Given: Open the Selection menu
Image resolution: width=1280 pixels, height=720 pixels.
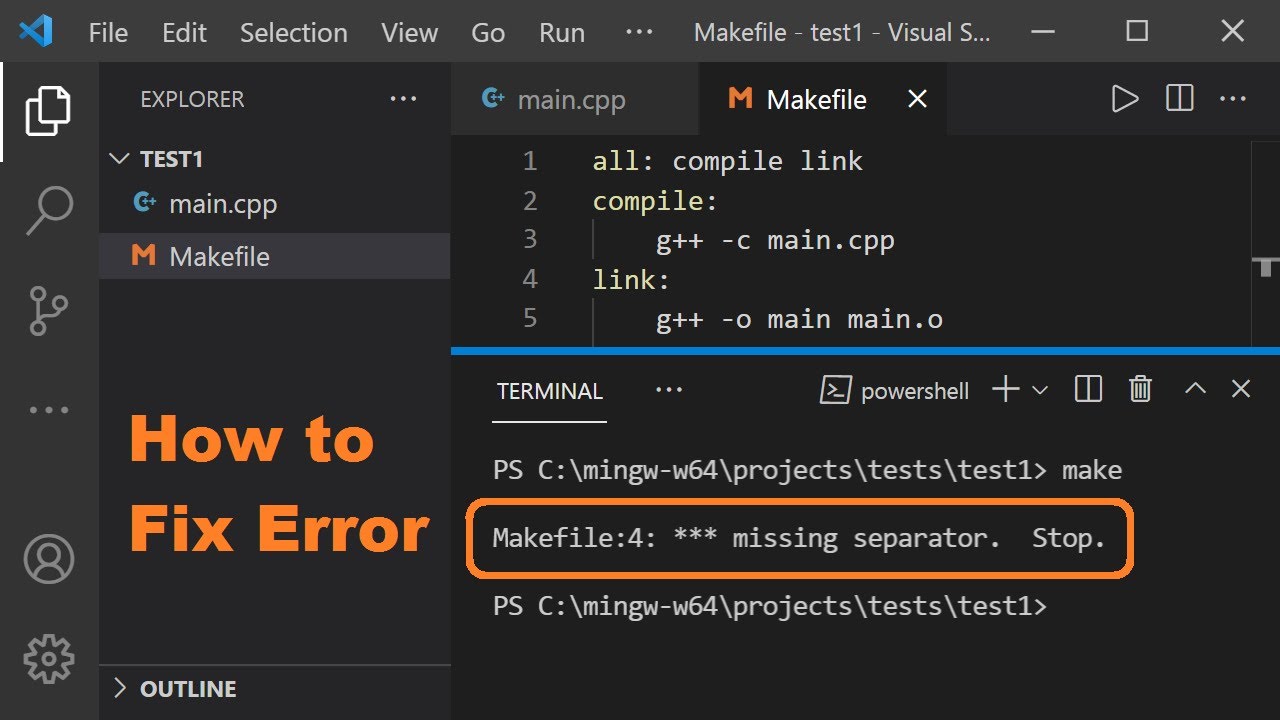Looking at the screenshot, I should pyautogui.click(x=294, y=32).
